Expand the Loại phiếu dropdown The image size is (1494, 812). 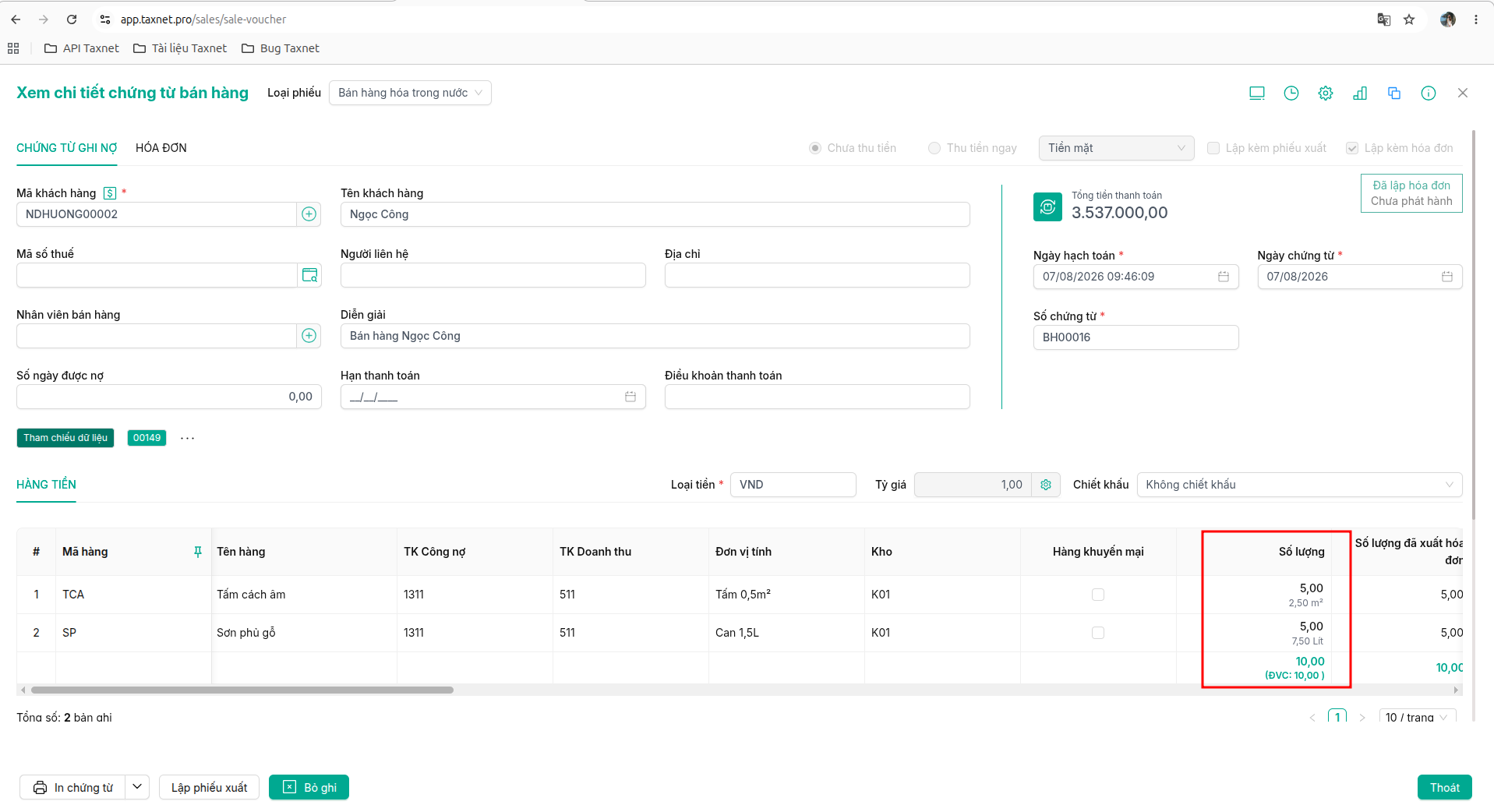(x=410, y=93)
